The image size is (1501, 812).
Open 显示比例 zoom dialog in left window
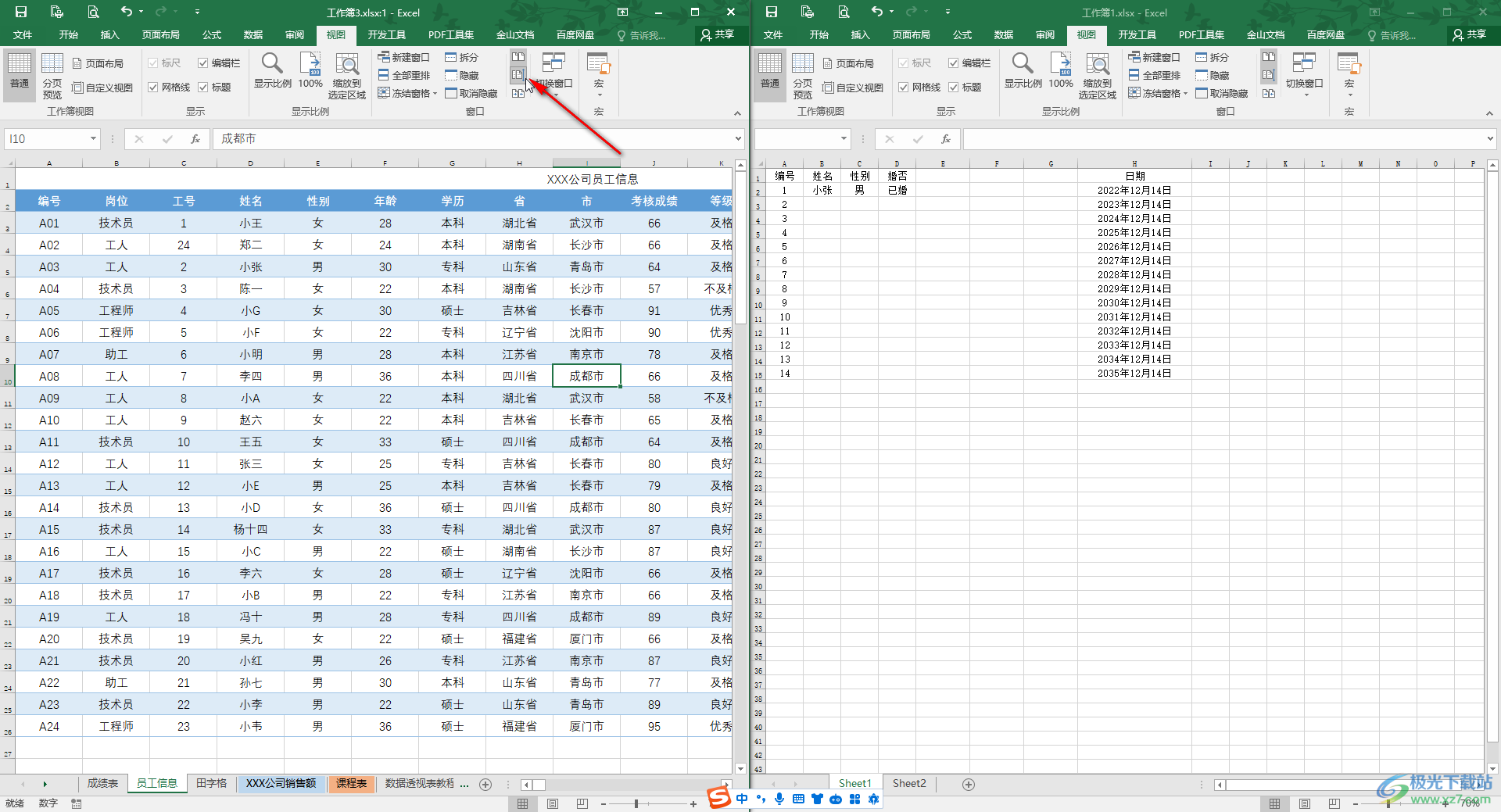pos(272,70)
